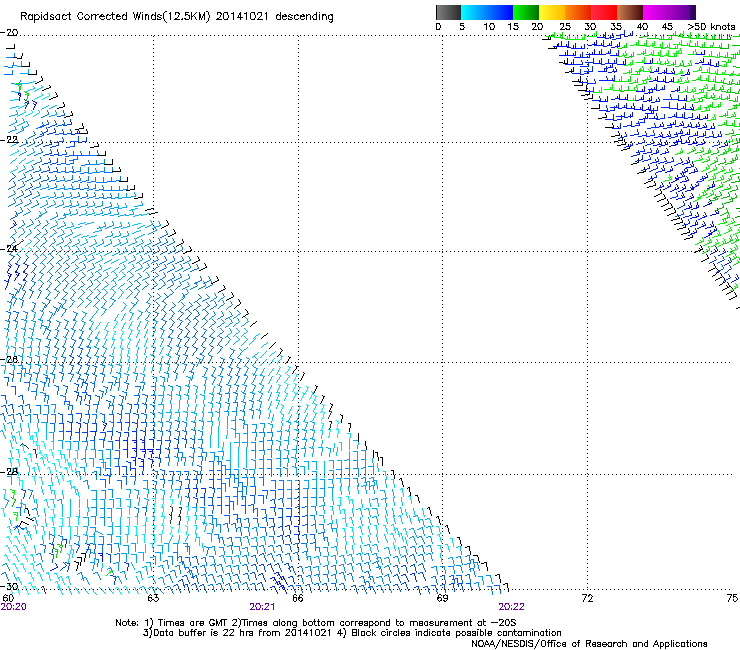
Task: Click the latitude label '-22'
Action: pos(9,140)
